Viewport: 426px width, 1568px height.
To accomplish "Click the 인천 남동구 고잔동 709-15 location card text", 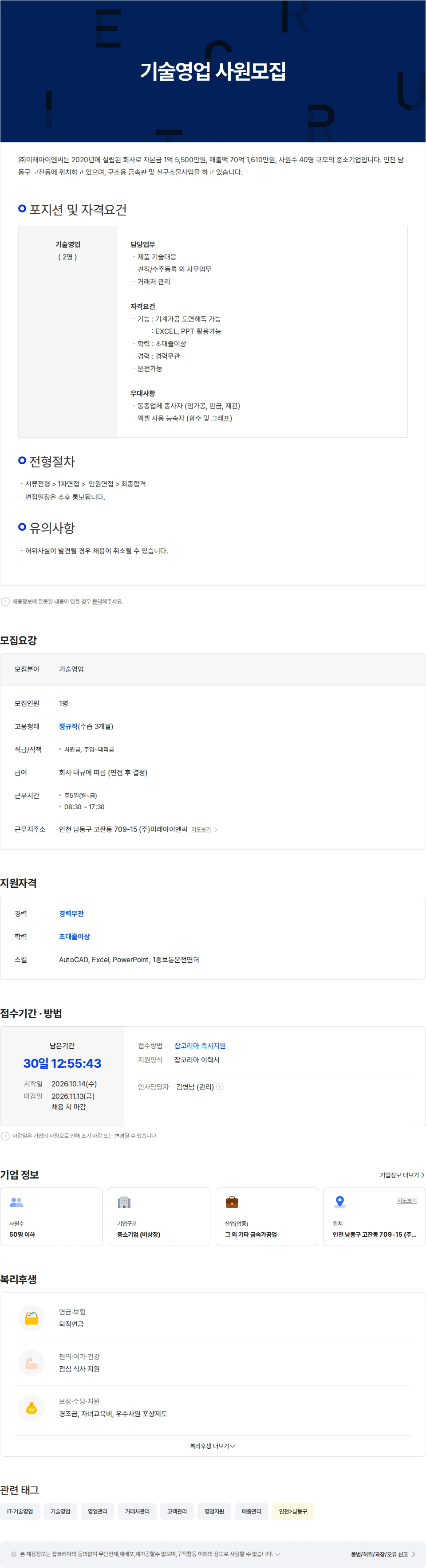I will coord(374,1235).
